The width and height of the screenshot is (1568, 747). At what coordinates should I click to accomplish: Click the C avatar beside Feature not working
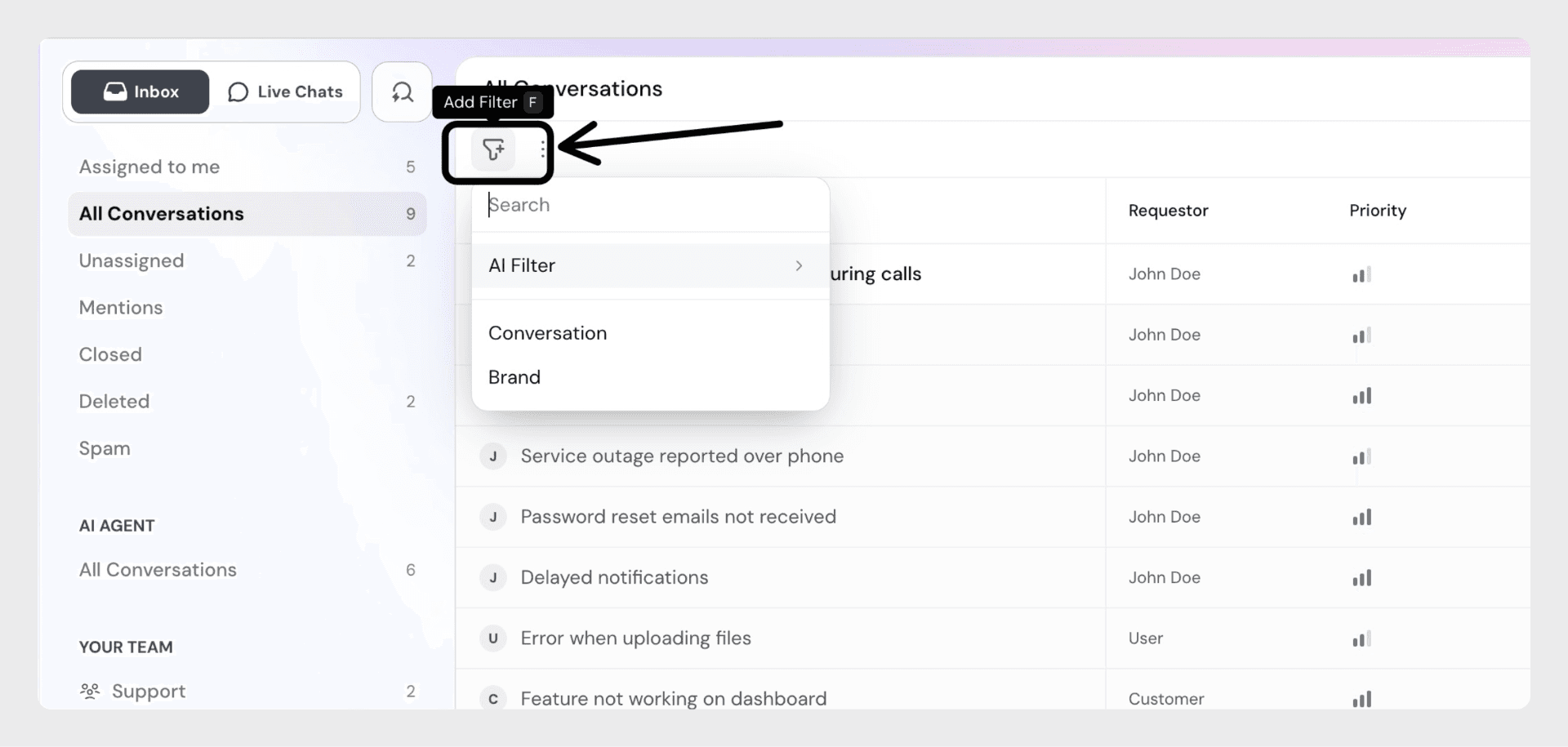(493, 699)
